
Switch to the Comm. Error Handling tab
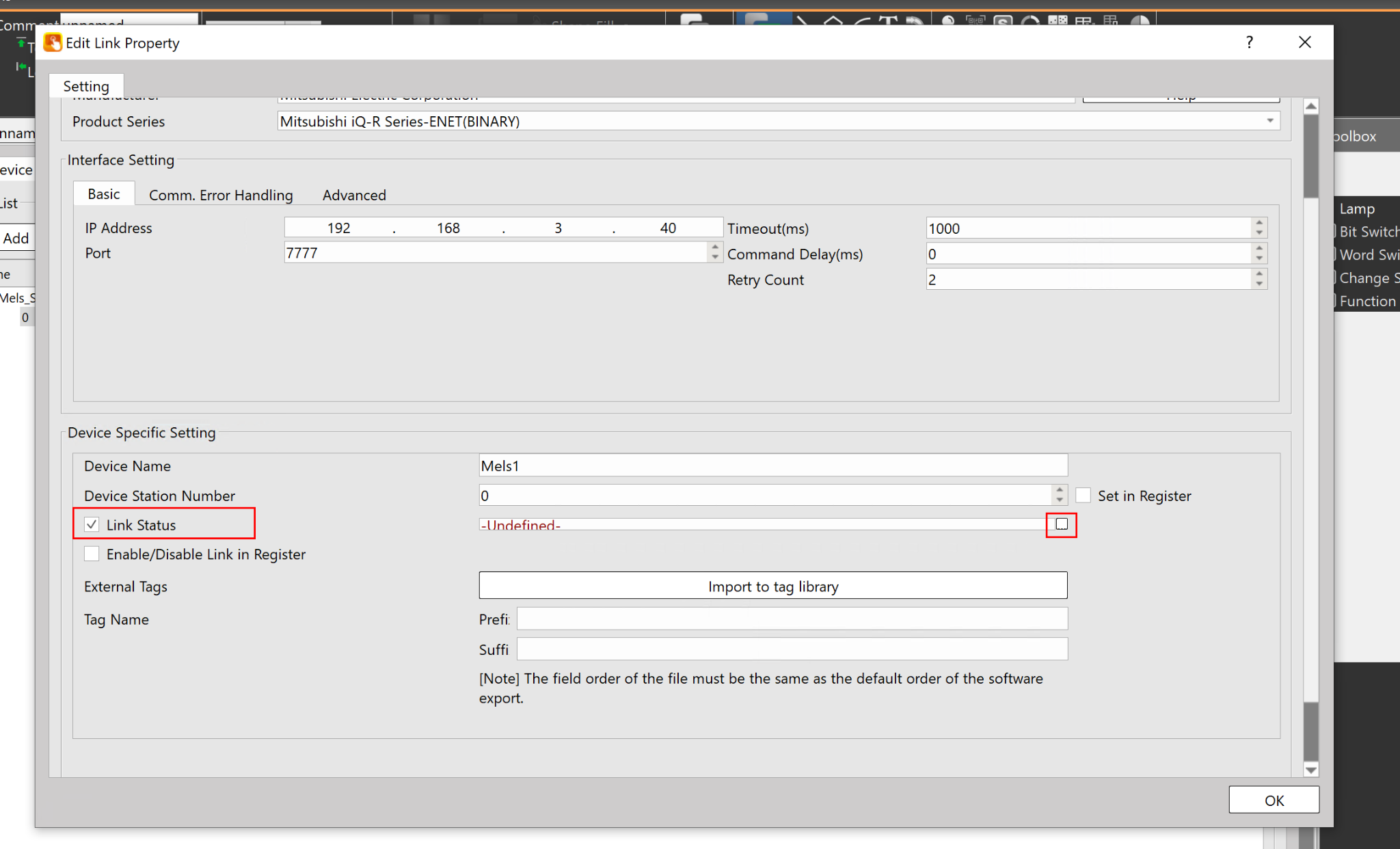pos(221,195)
